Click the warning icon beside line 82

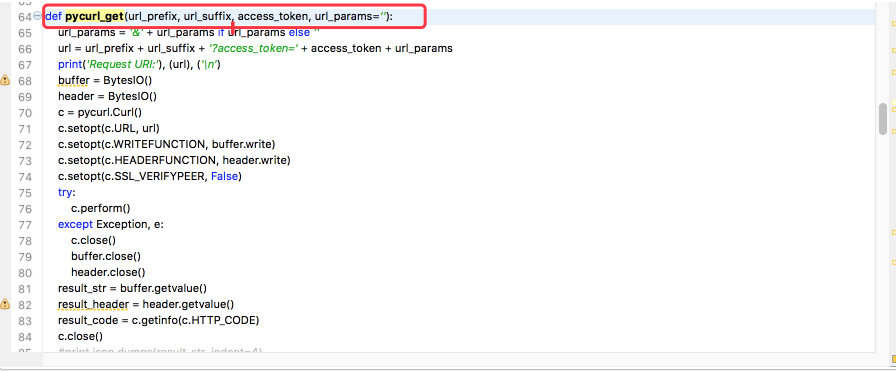pyautogui.click(x=5, y=304)
